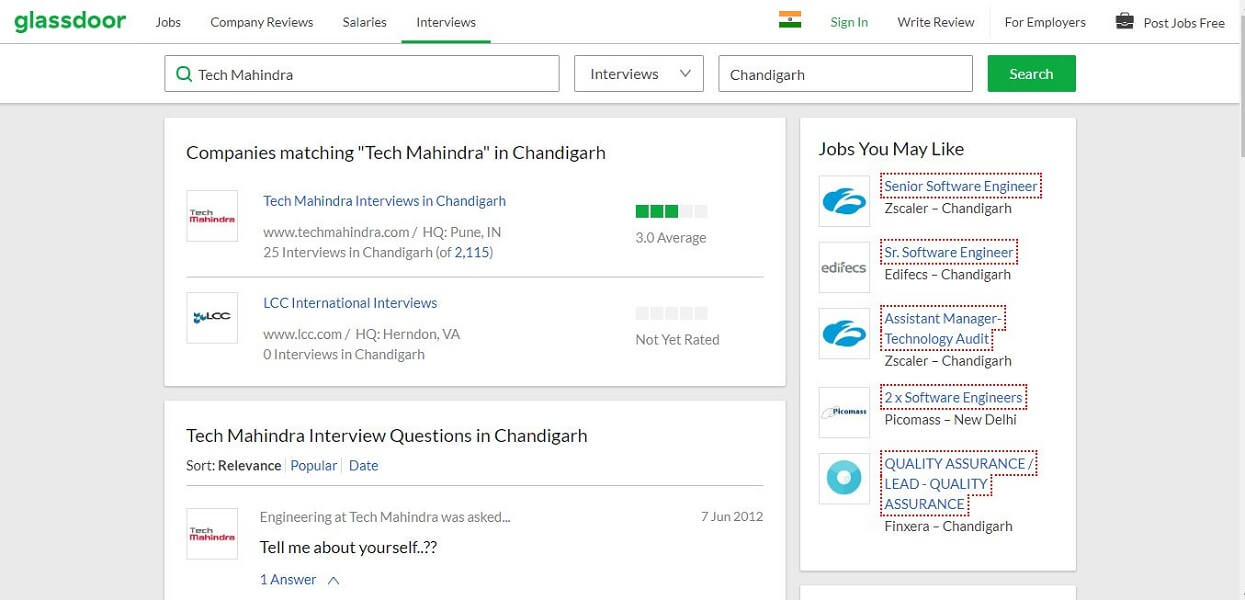
Task: Open Tech Mahindra Interviews in Chandigarh link
Action: (385, 201)
